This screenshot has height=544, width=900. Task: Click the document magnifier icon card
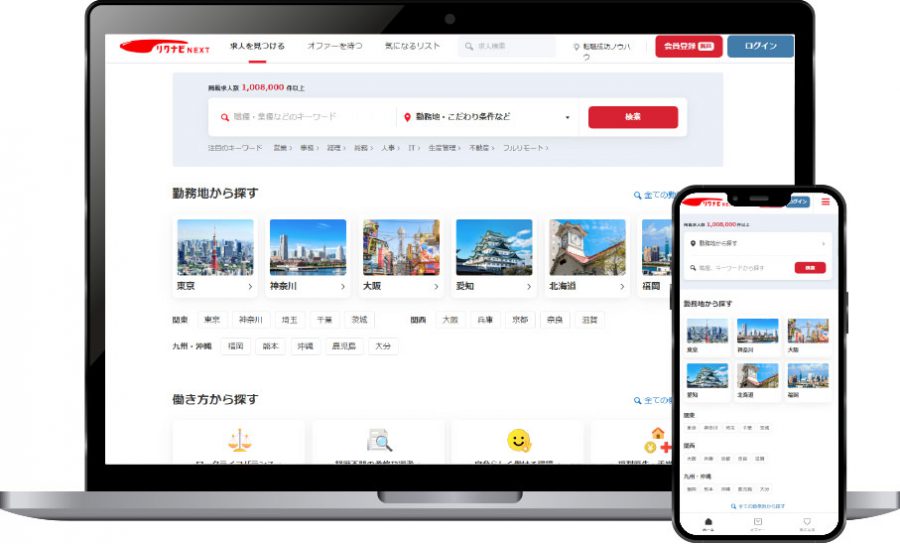(x=379, y=441)
